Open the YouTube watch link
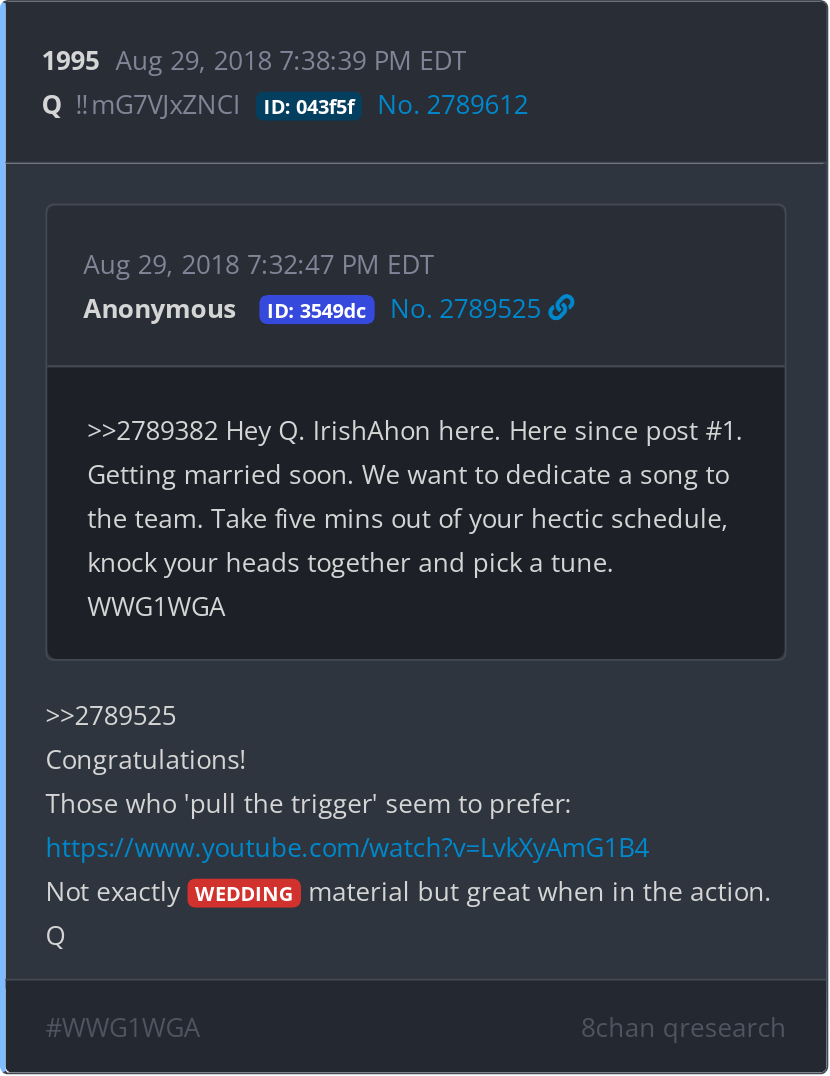Viewport: 830px width, 1076px height. click(347, 848)
